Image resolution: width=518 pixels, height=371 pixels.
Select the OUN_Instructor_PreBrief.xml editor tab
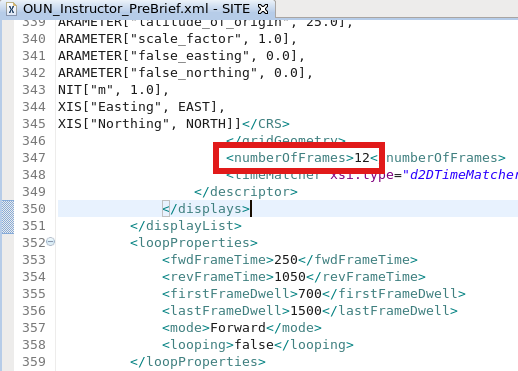coord(137,9)
